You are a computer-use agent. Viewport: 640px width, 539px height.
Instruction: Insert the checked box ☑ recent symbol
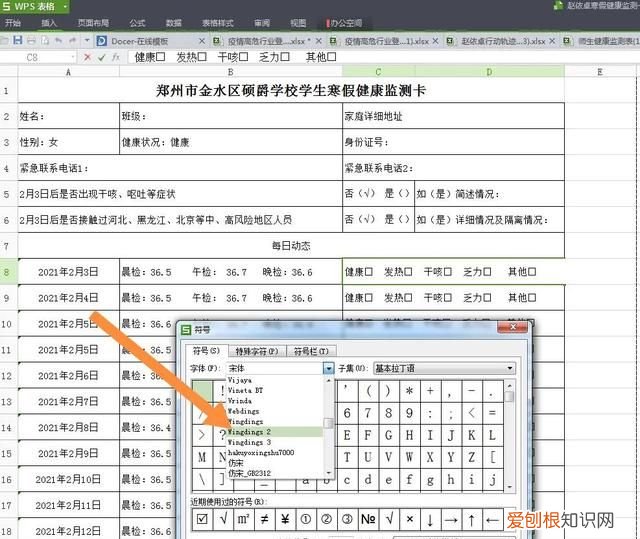point(202,519)
